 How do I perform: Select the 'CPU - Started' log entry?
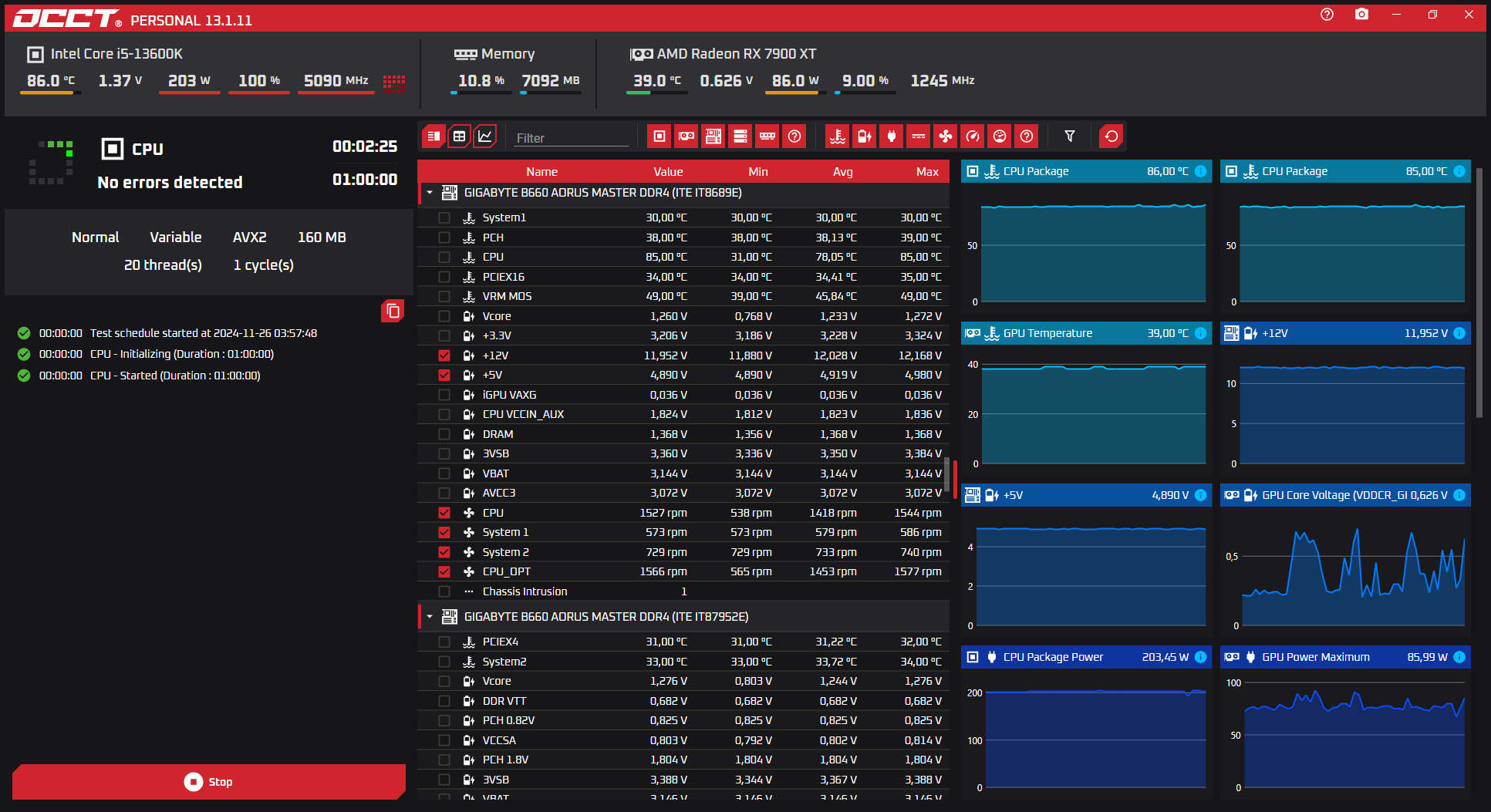click(175, 376)
